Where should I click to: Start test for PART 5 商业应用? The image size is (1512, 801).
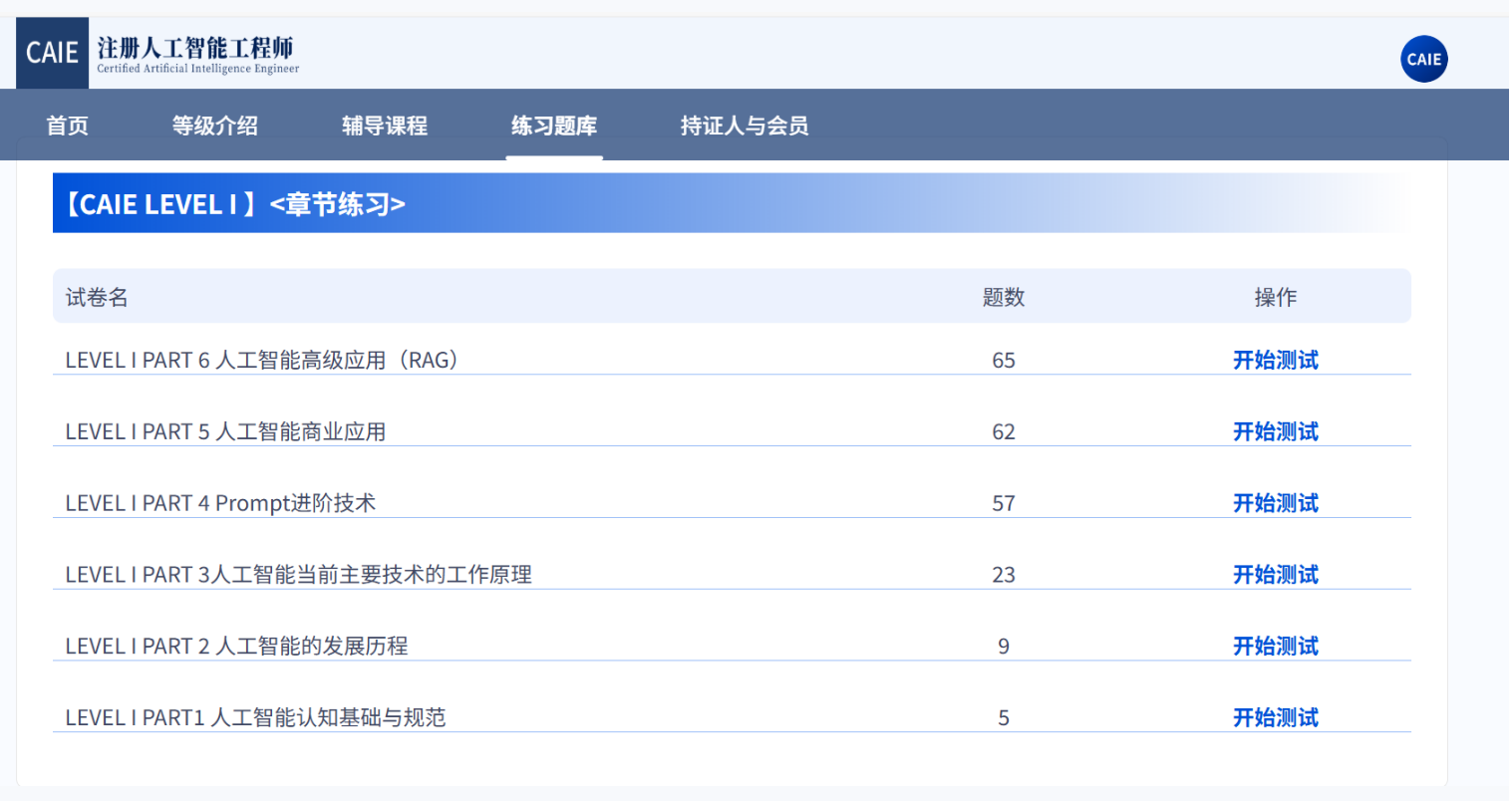[x=1275, y=431]
